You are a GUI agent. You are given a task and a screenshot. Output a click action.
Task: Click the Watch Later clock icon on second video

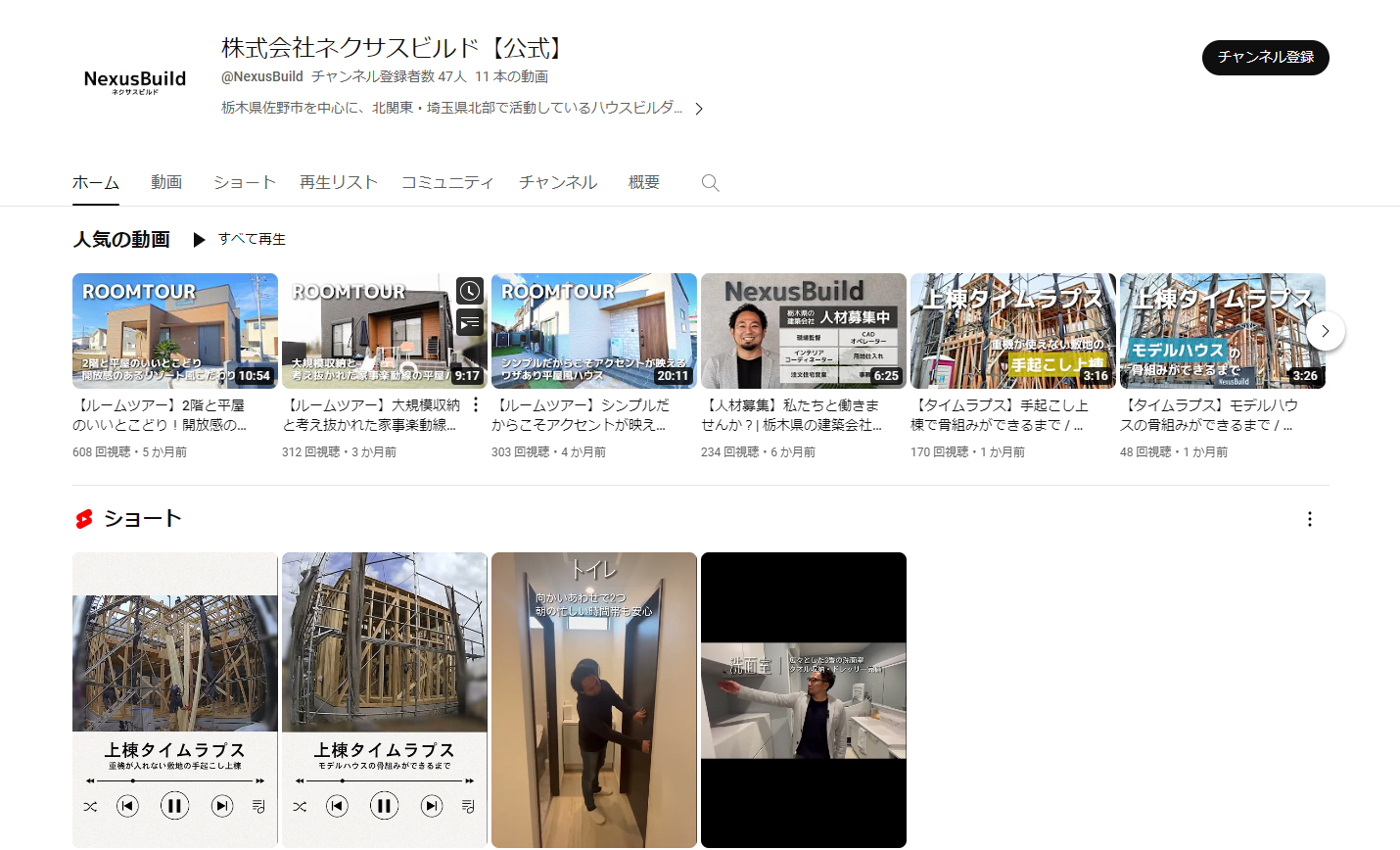470,291
